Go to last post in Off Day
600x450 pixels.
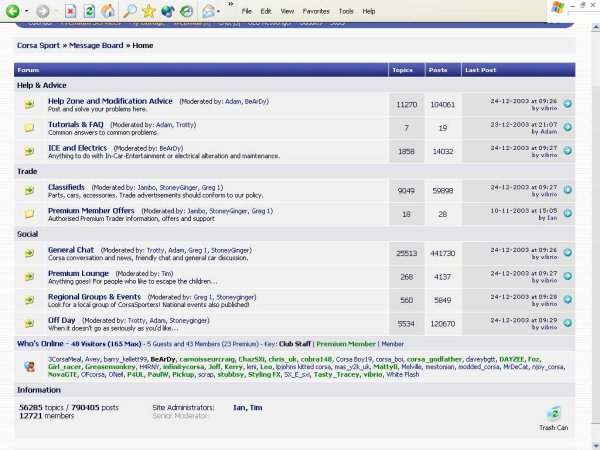tap(567, 323)
